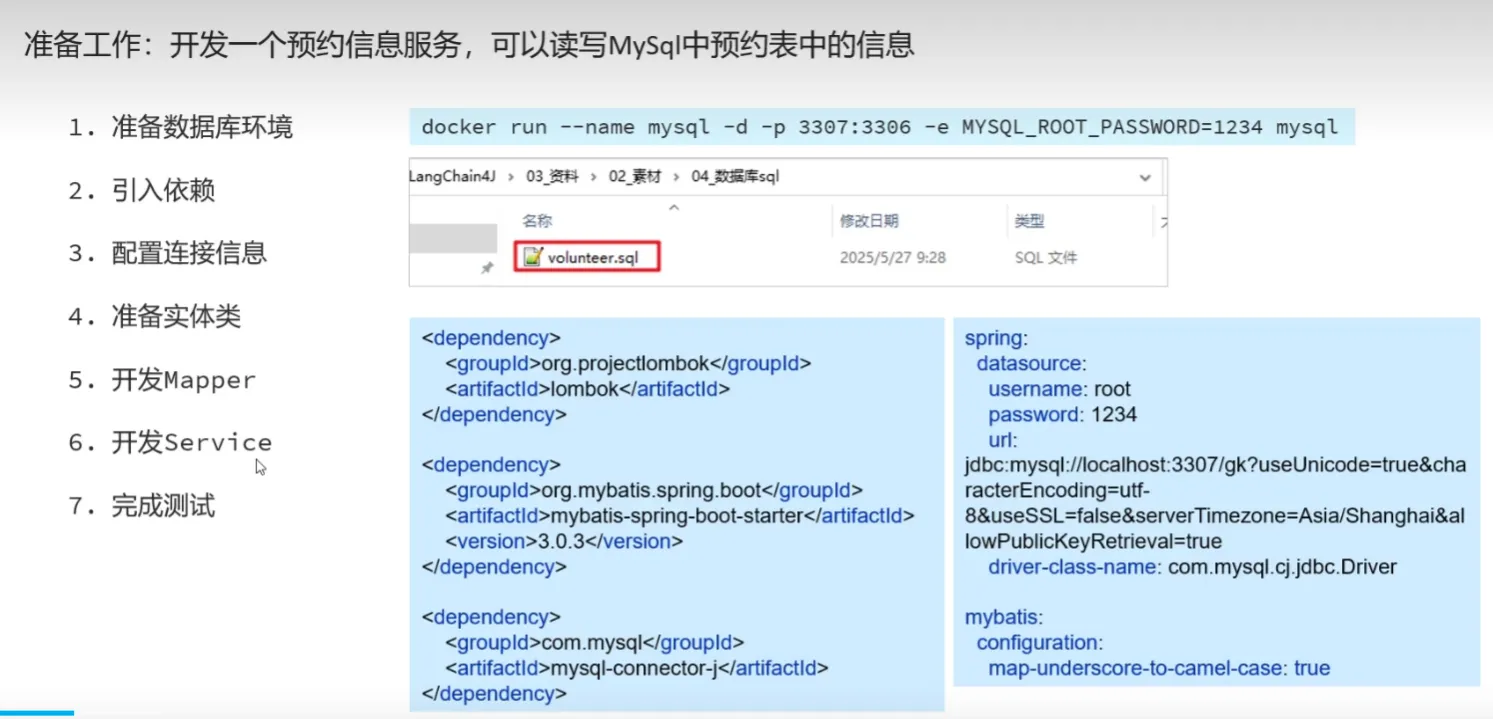Sort files by 名称 column header
1493x719 pixels.
(x=537, y=221)
